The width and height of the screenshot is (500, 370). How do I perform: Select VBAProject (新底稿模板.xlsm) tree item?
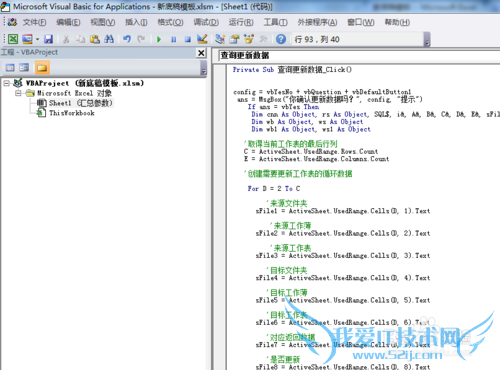pos(85,83)
